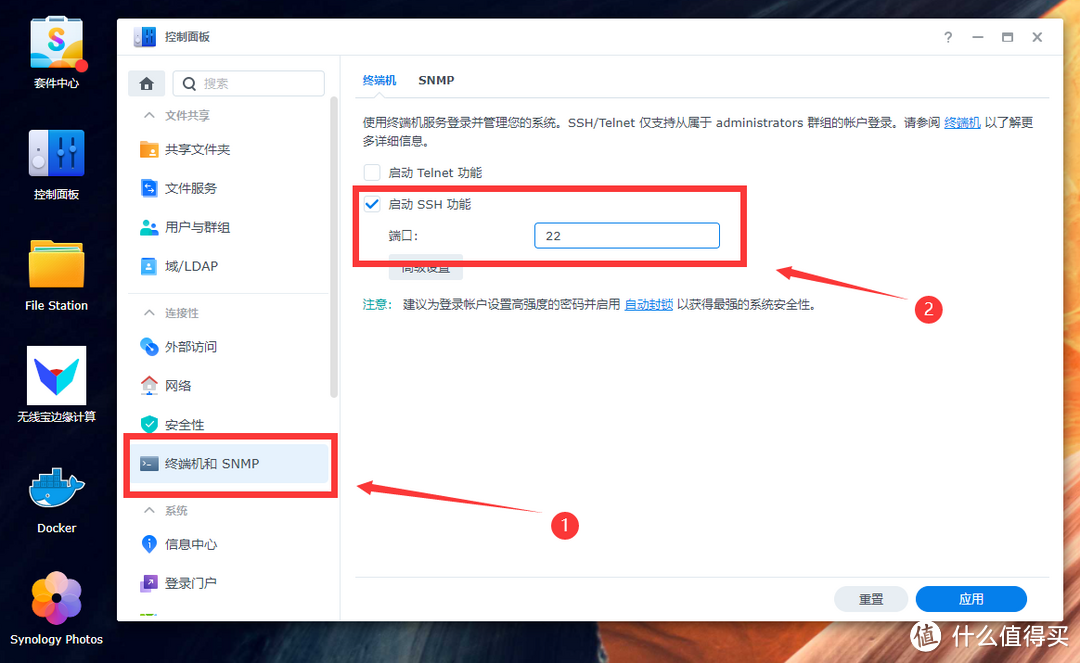The image size is (1080, 663).
Task: Switch to the SNMP tab
Action: click(436, 81)
